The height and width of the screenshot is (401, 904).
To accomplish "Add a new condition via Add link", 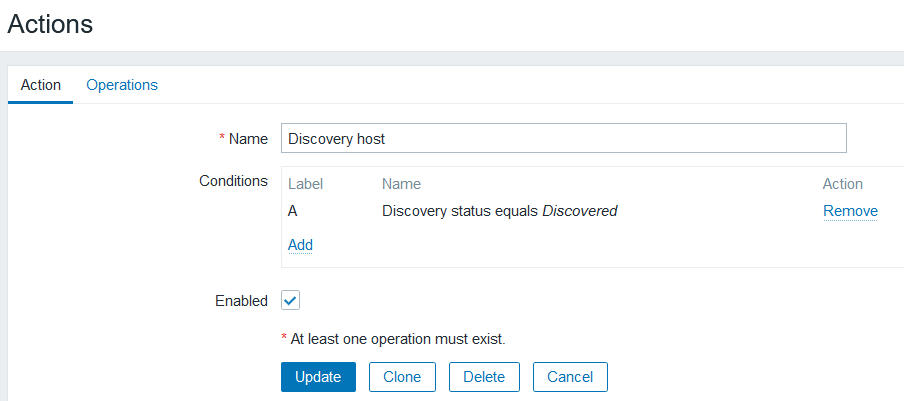I will coord(300,244).
